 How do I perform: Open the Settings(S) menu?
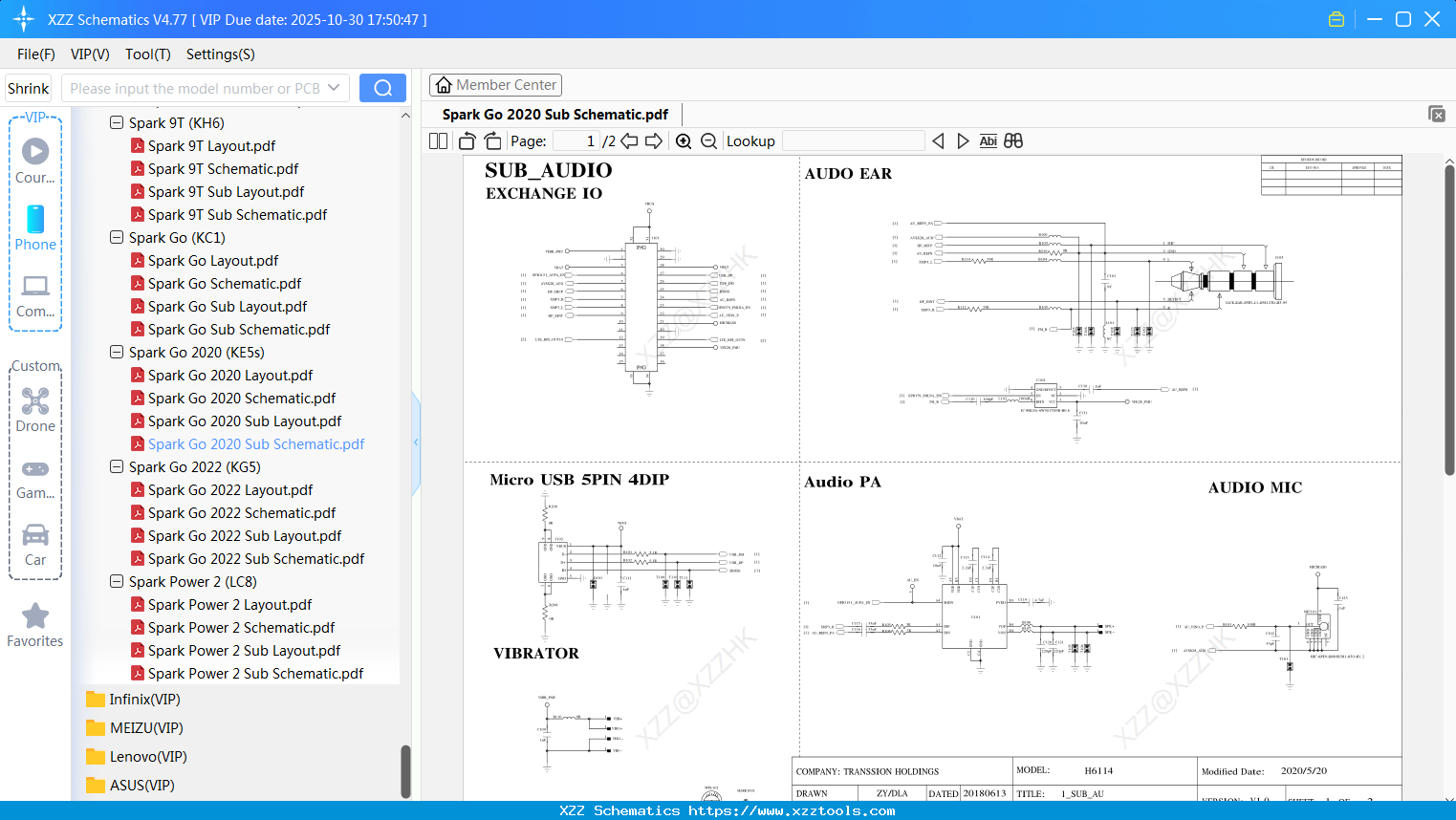click(x=220, y=54)
